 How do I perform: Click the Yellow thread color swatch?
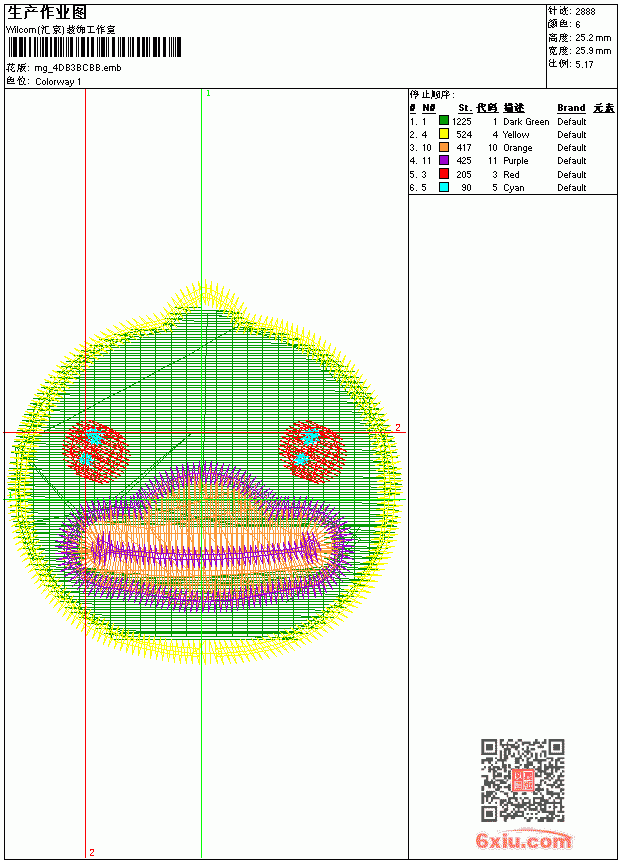[444, 134]
